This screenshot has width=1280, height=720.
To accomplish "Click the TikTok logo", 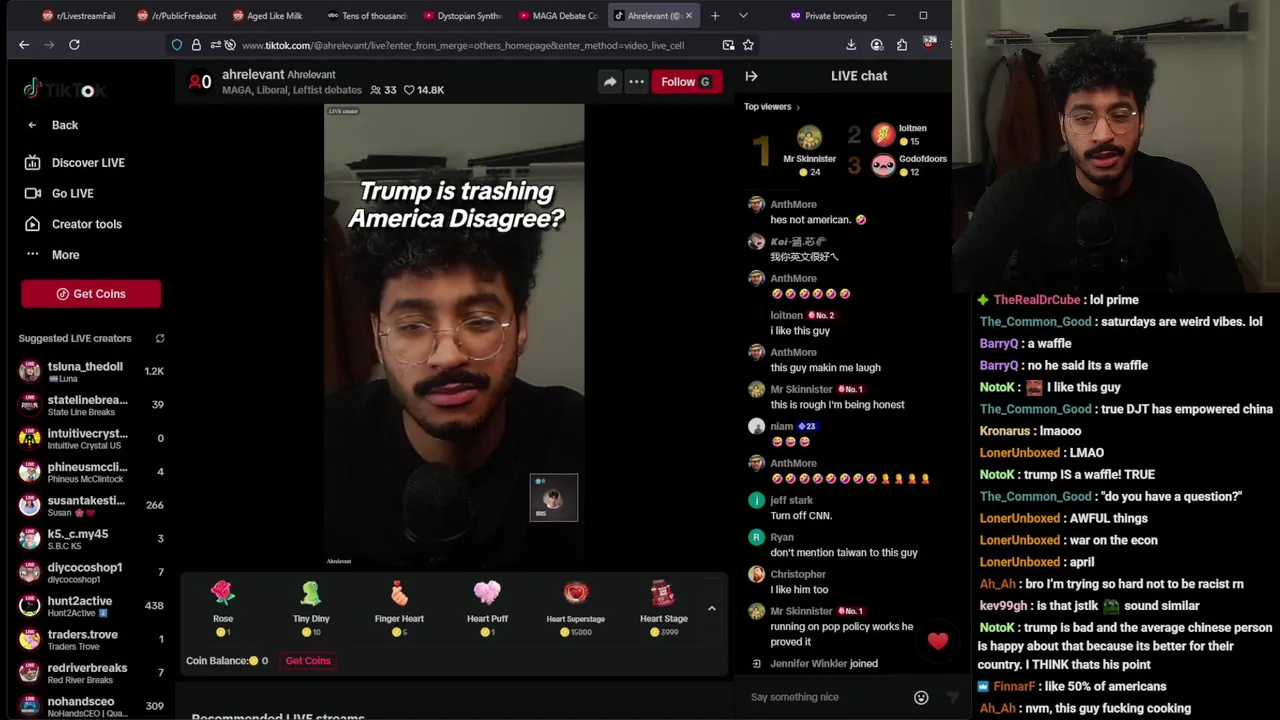I will pos(65,90).
